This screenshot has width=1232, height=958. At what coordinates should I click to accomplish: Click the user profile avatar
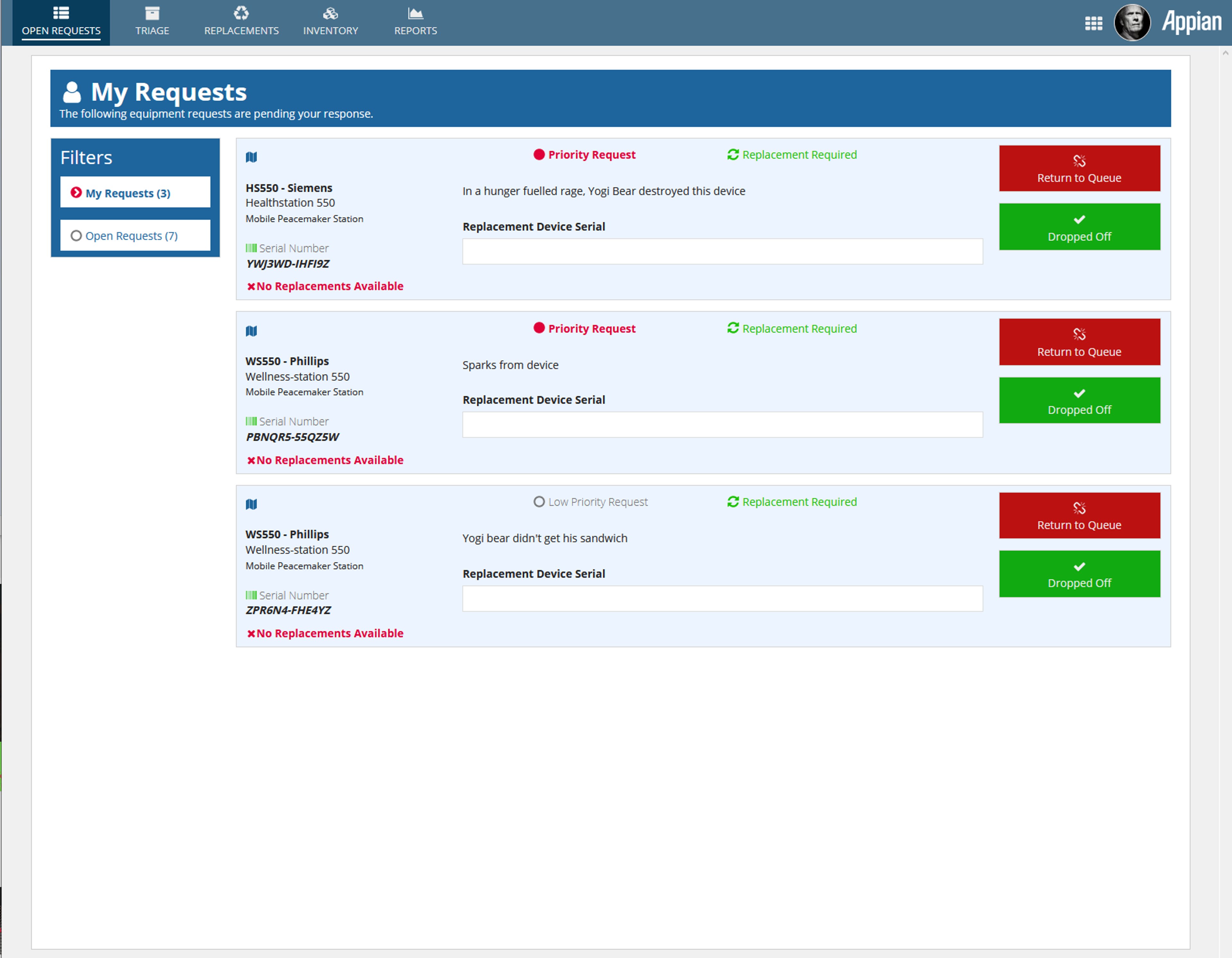pyautogui.click(x=1132, y=22)
